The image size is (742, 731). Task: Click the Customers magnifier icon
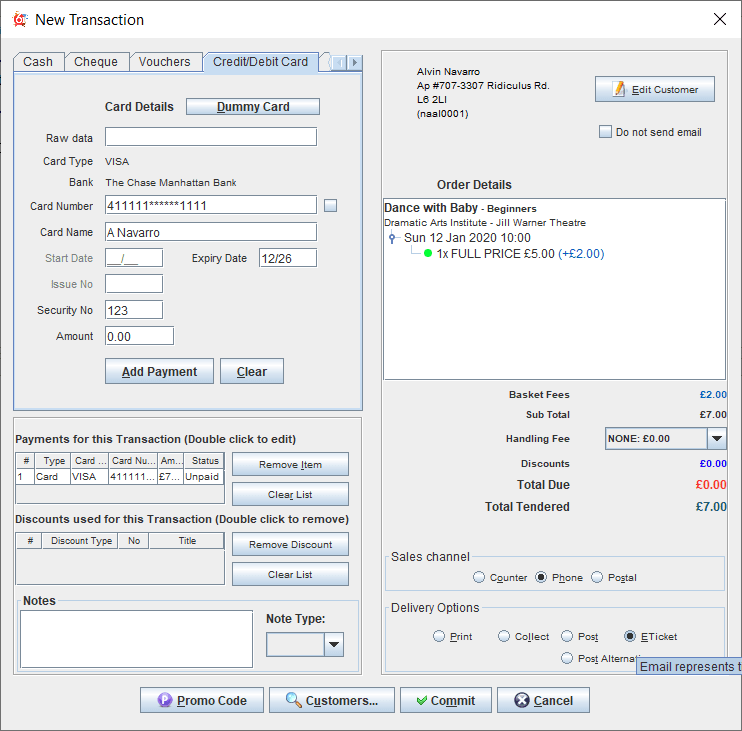pyautogui.click(x=294, y=701)
